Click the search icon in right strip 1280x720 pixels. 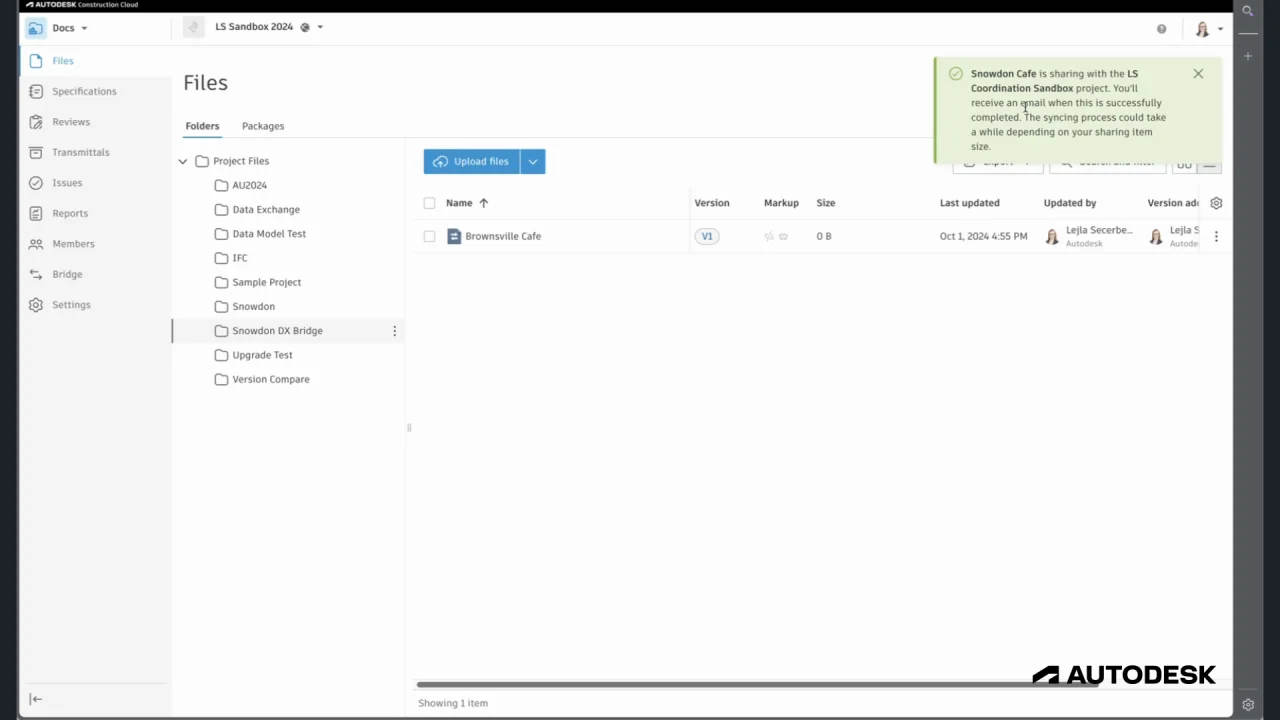tap(1248, 11)
